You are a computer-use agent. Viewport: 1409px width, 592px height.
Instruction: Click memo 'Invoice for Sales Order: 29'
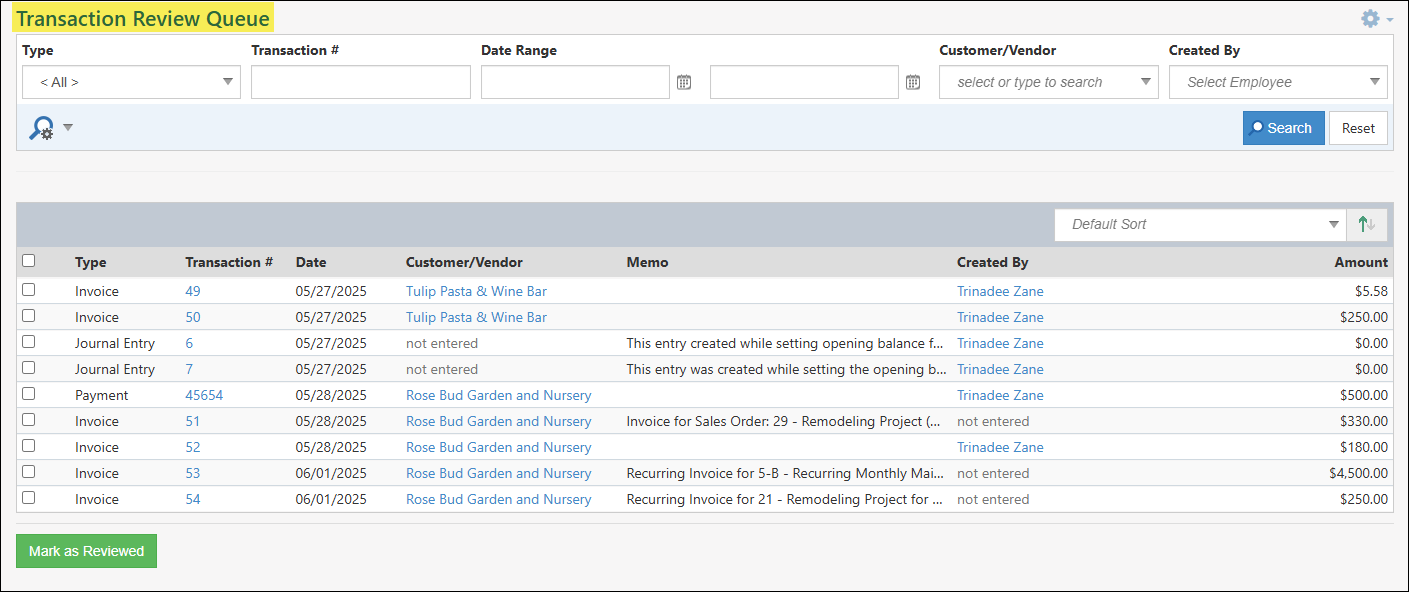(x=783, y=421)
